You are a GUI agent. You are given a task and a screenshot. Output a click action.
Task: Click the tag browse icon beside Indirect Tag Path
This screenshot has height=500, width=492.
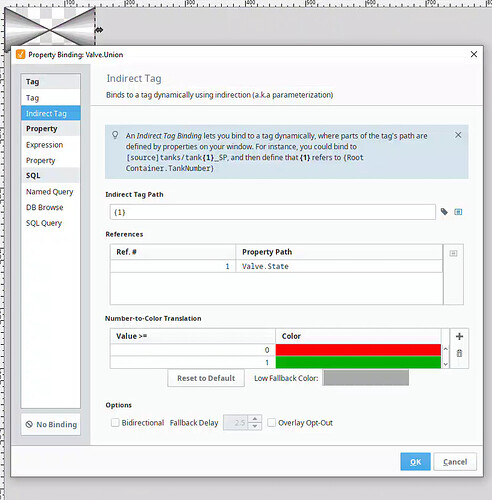(444, 212)
